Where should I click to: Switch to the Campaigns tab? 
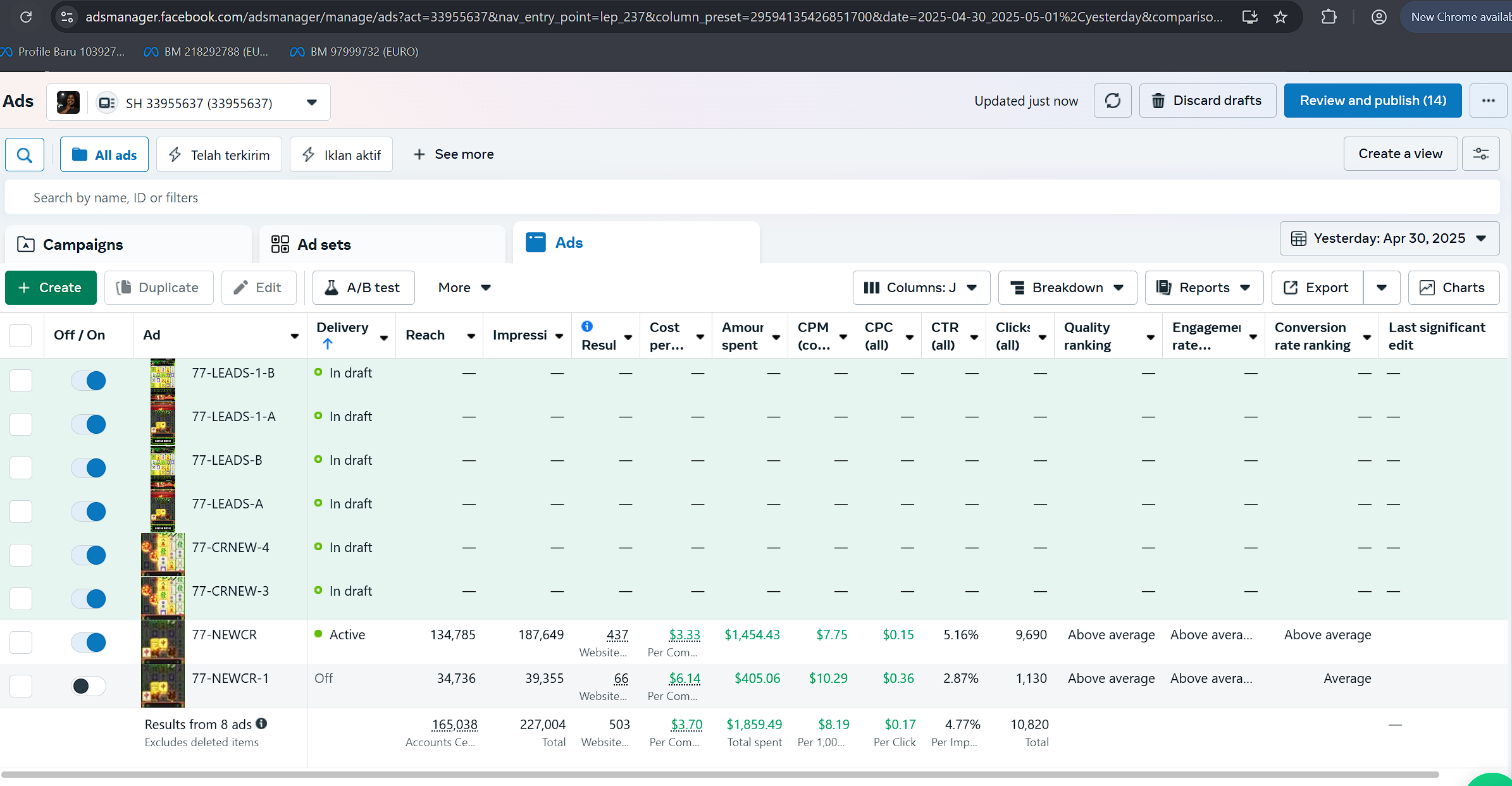pyautogui.click(x=82, y=245)
